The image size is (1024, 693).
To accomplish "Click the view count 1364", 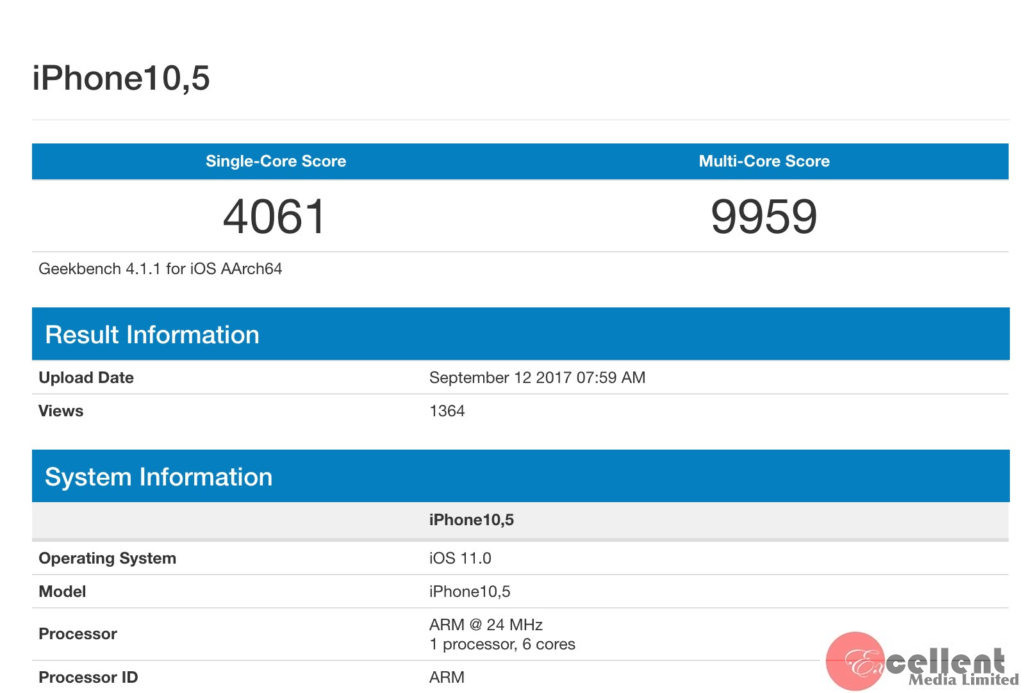I will (447, 411).
